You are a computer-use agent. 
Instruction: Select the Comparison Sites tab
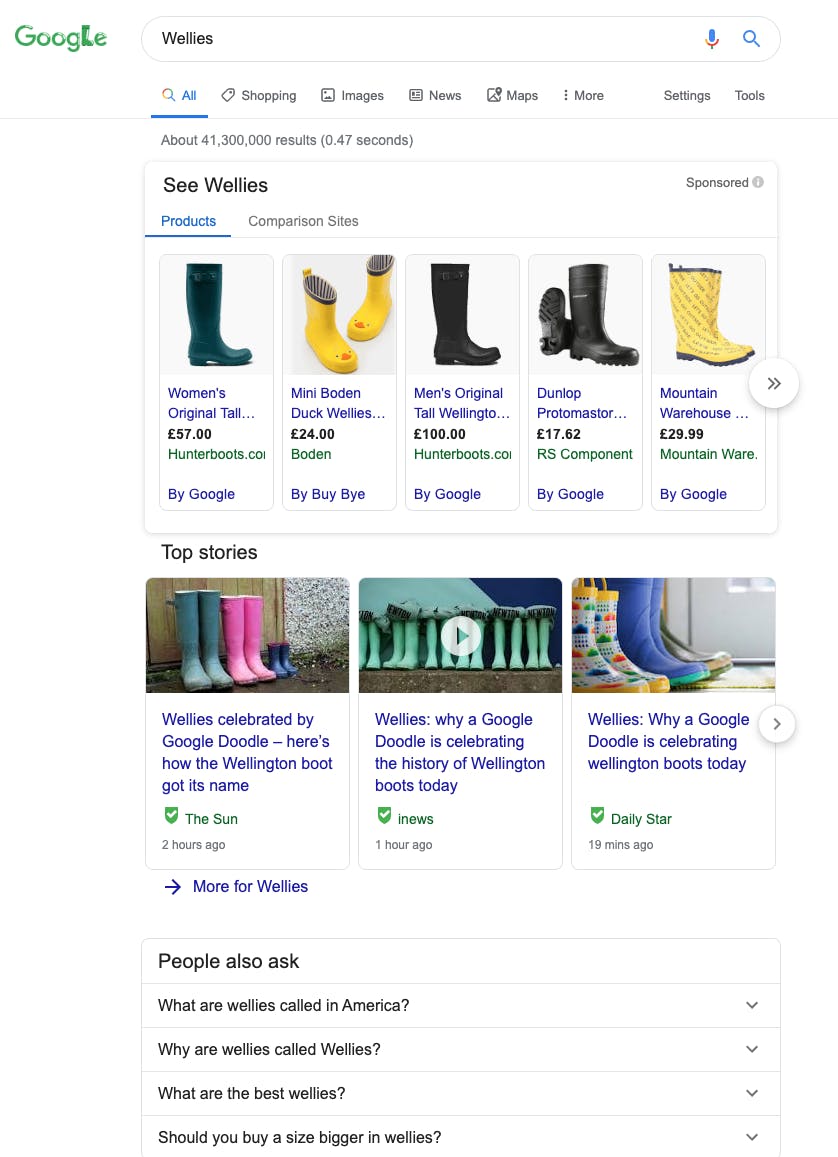[x=303, y=221]
